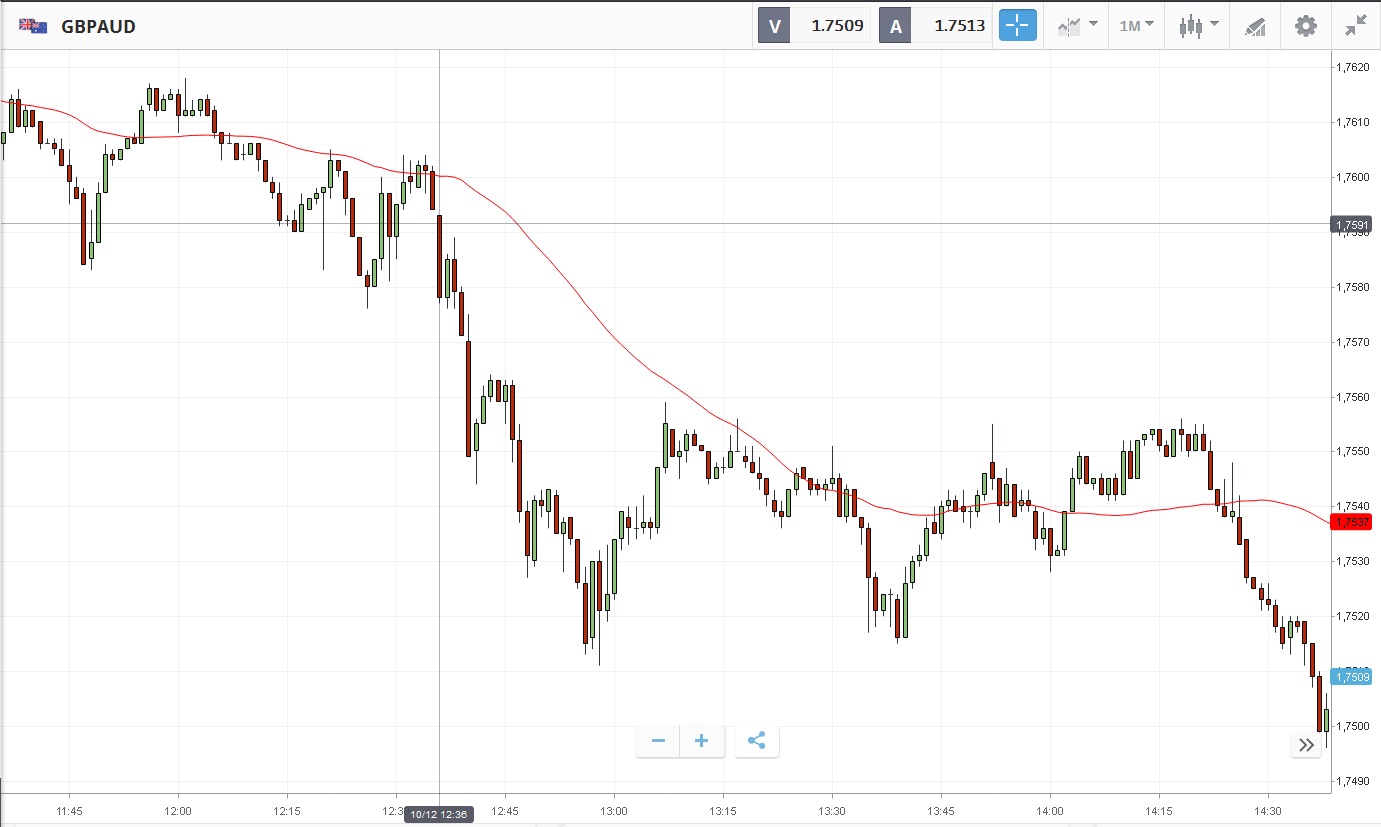Click the 13:00 label on the time axis
This screenshot has height=827, width=1381.
click(614, 809)
